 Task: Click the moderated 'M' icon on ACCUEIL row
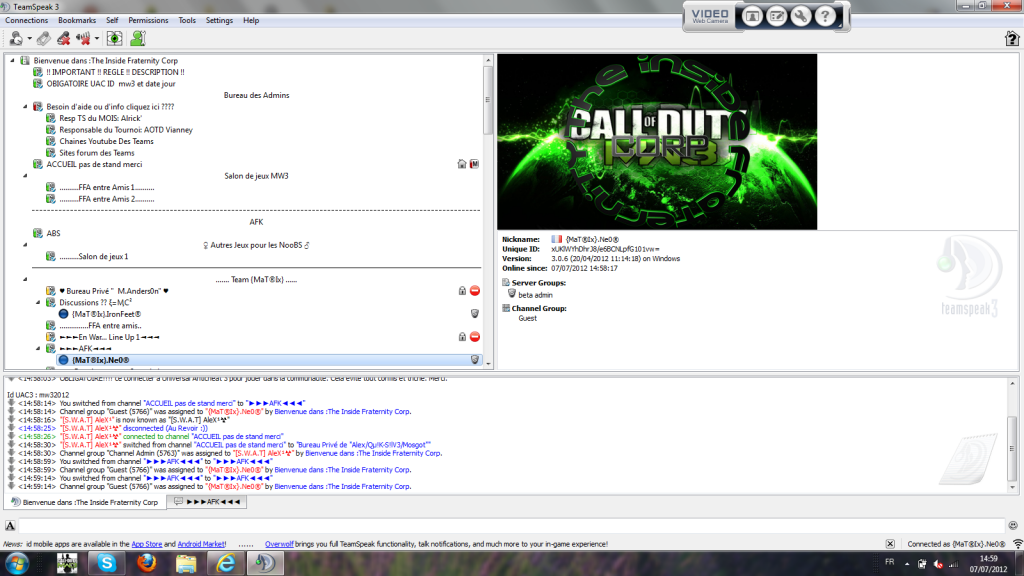click(x=474, y=164)
